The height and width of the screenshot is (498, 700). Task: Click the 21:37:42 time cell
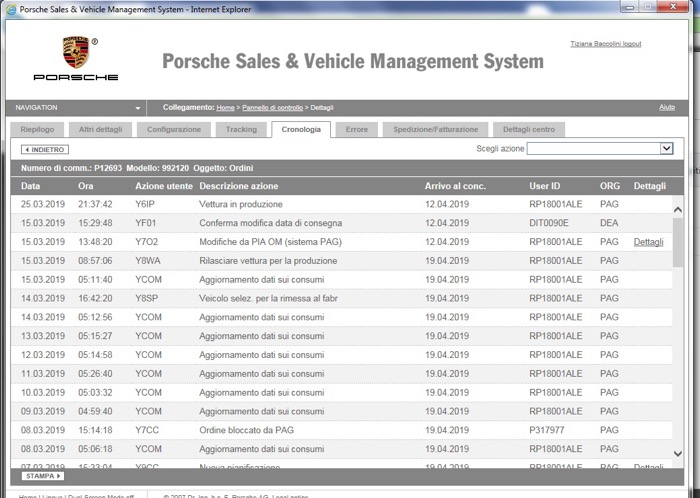coord(95,204)
